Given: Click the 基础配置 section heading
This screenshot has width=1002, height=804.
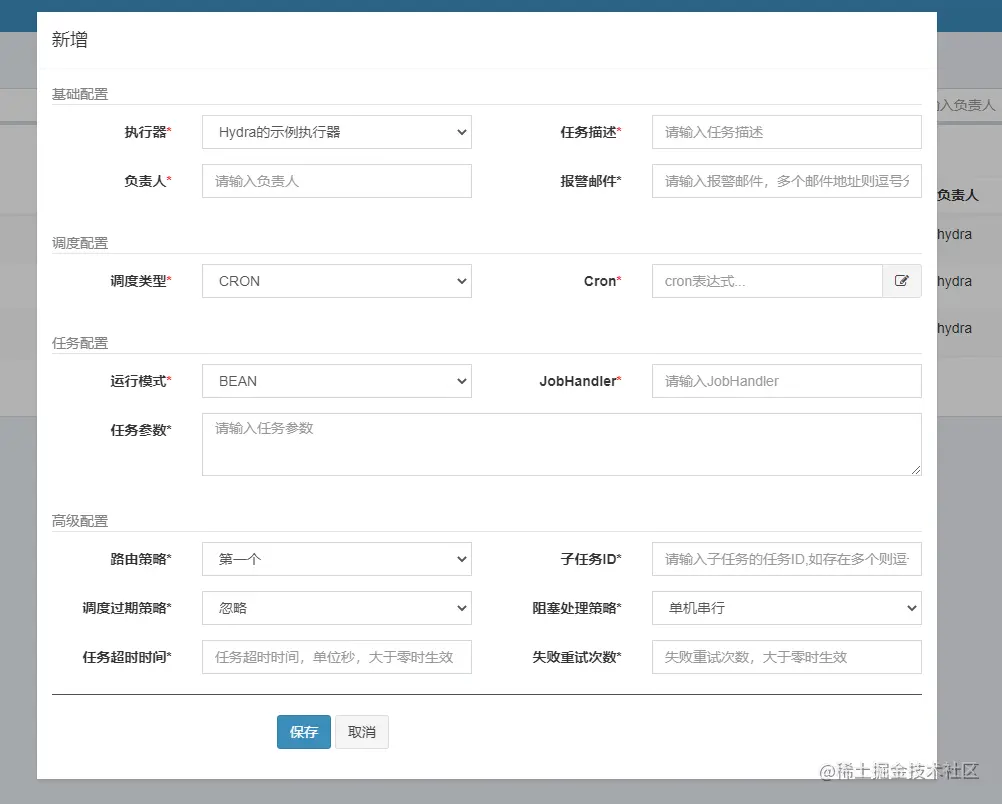Looking at the screenshot, I should click(80, 95).
